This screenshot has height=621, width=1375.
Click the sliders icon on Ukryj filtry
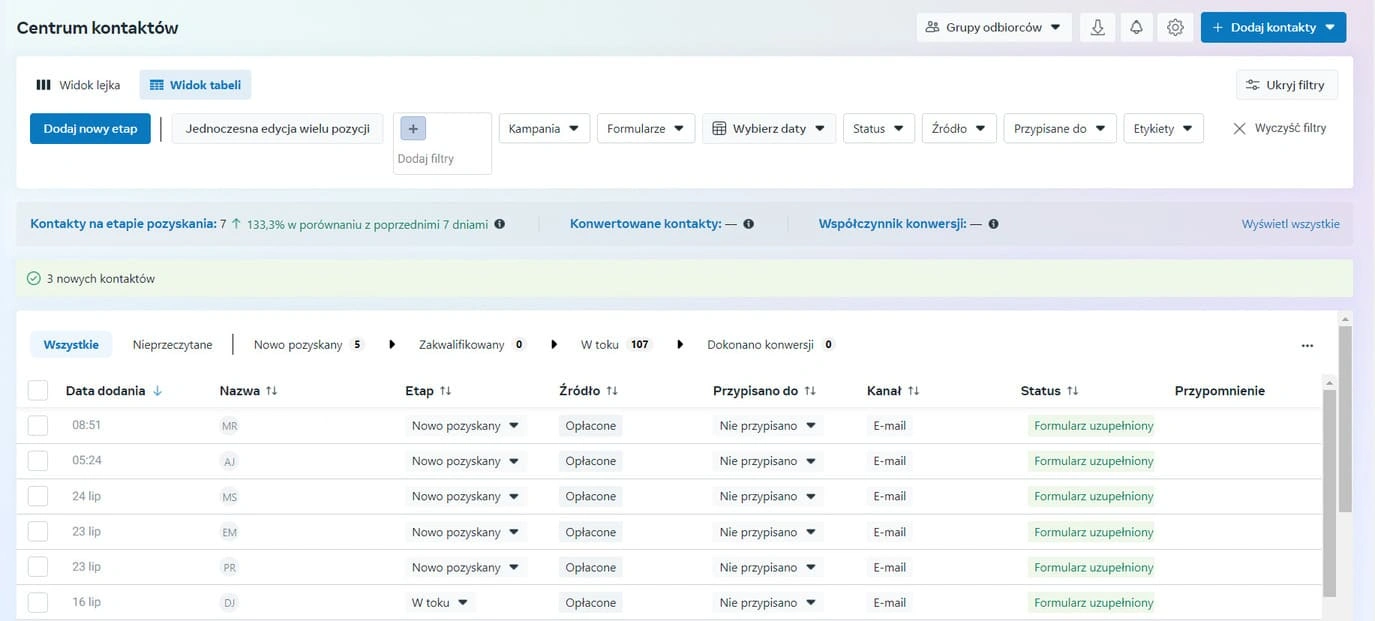click(x=1252, y=85)
